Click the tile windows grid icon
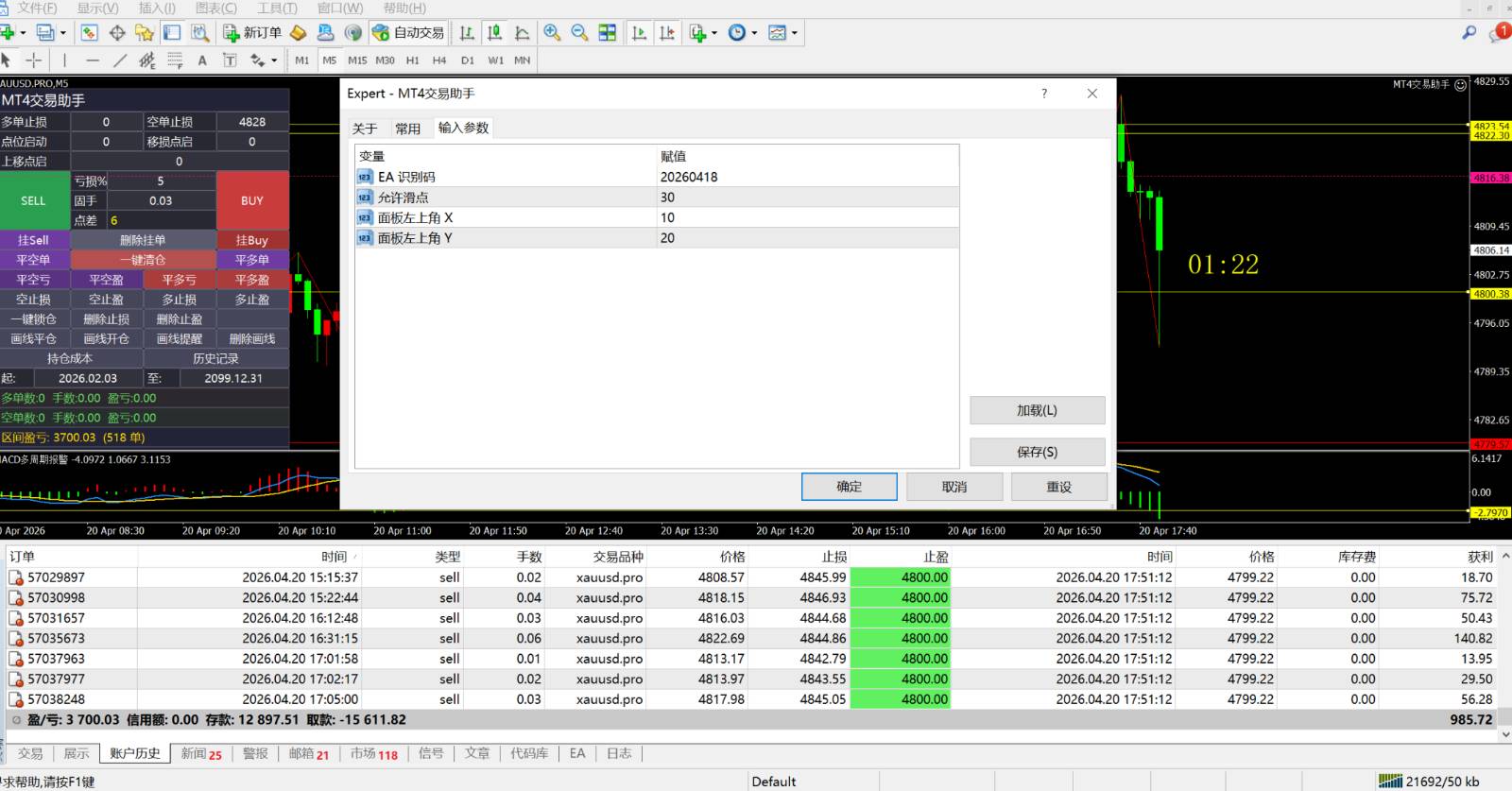 point(608,33)
